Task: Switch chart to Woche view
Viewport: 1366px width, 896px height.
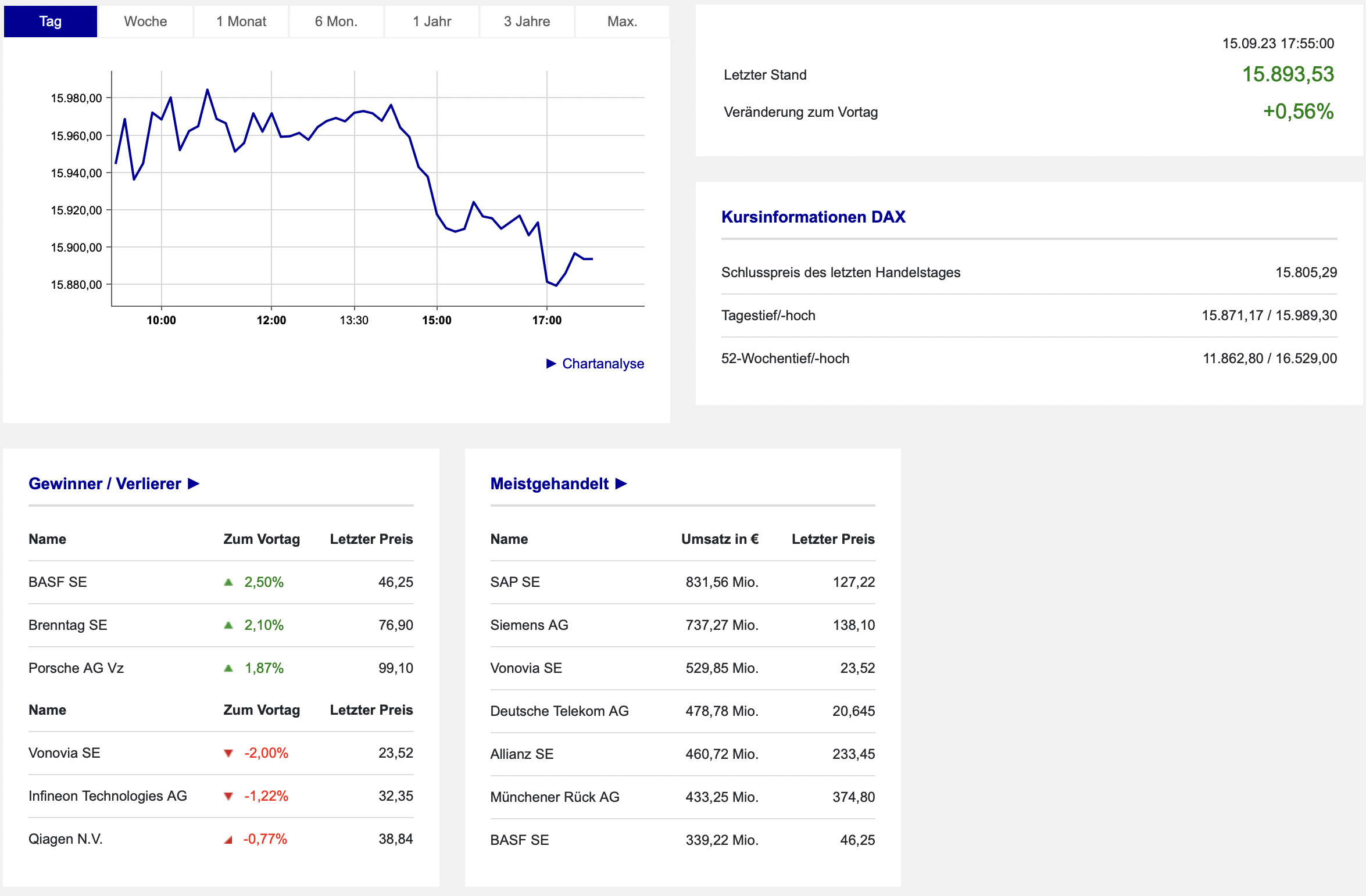Action: [x=145, y=21]
